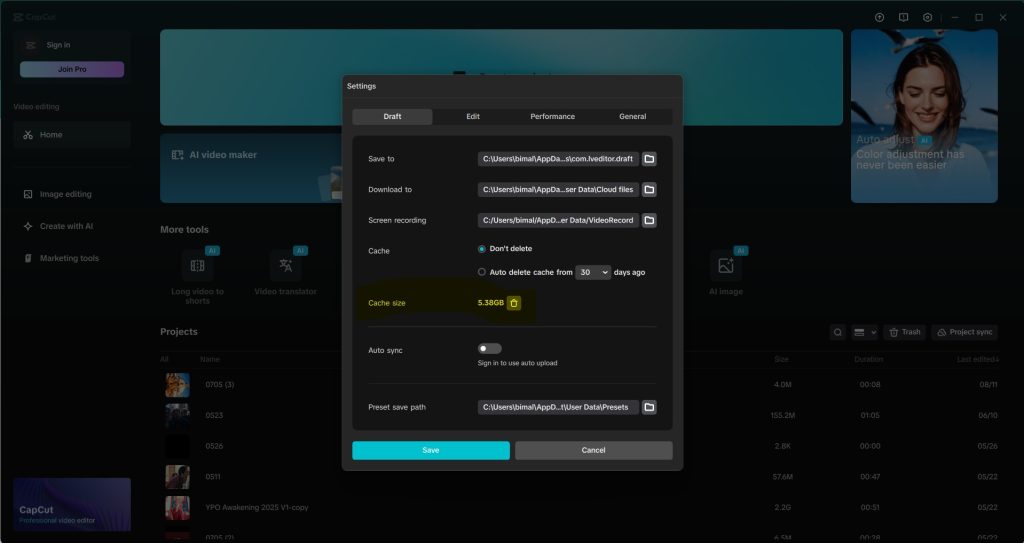Toggle the Auto sync switch
This screenshot has height=543, width=1024.
pyautogui.click(x=489, y=349)
